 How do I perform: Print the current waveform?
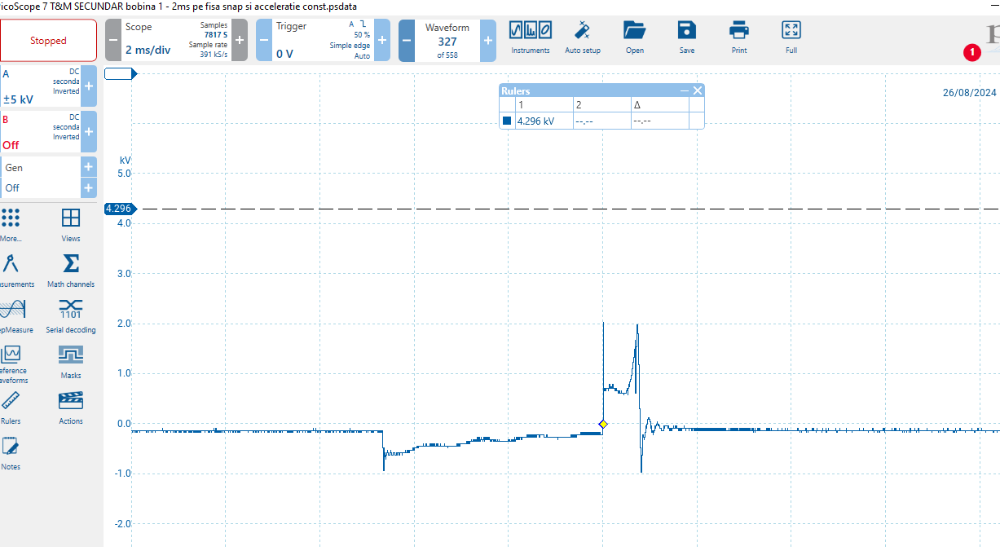pyautogui.click(x=739, y=37)
